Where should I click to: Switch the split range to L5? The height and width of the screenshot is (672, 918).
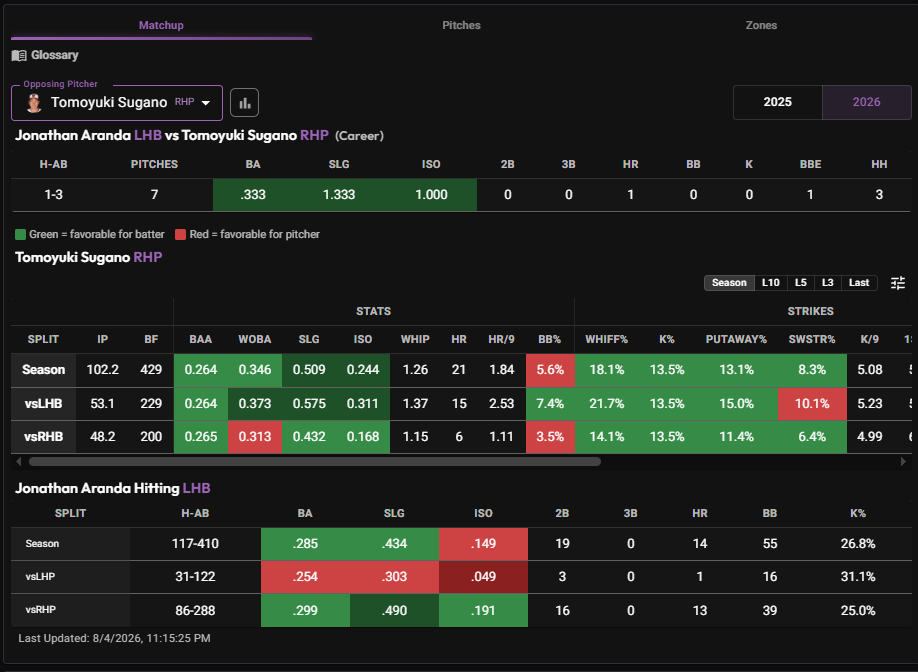800,283
